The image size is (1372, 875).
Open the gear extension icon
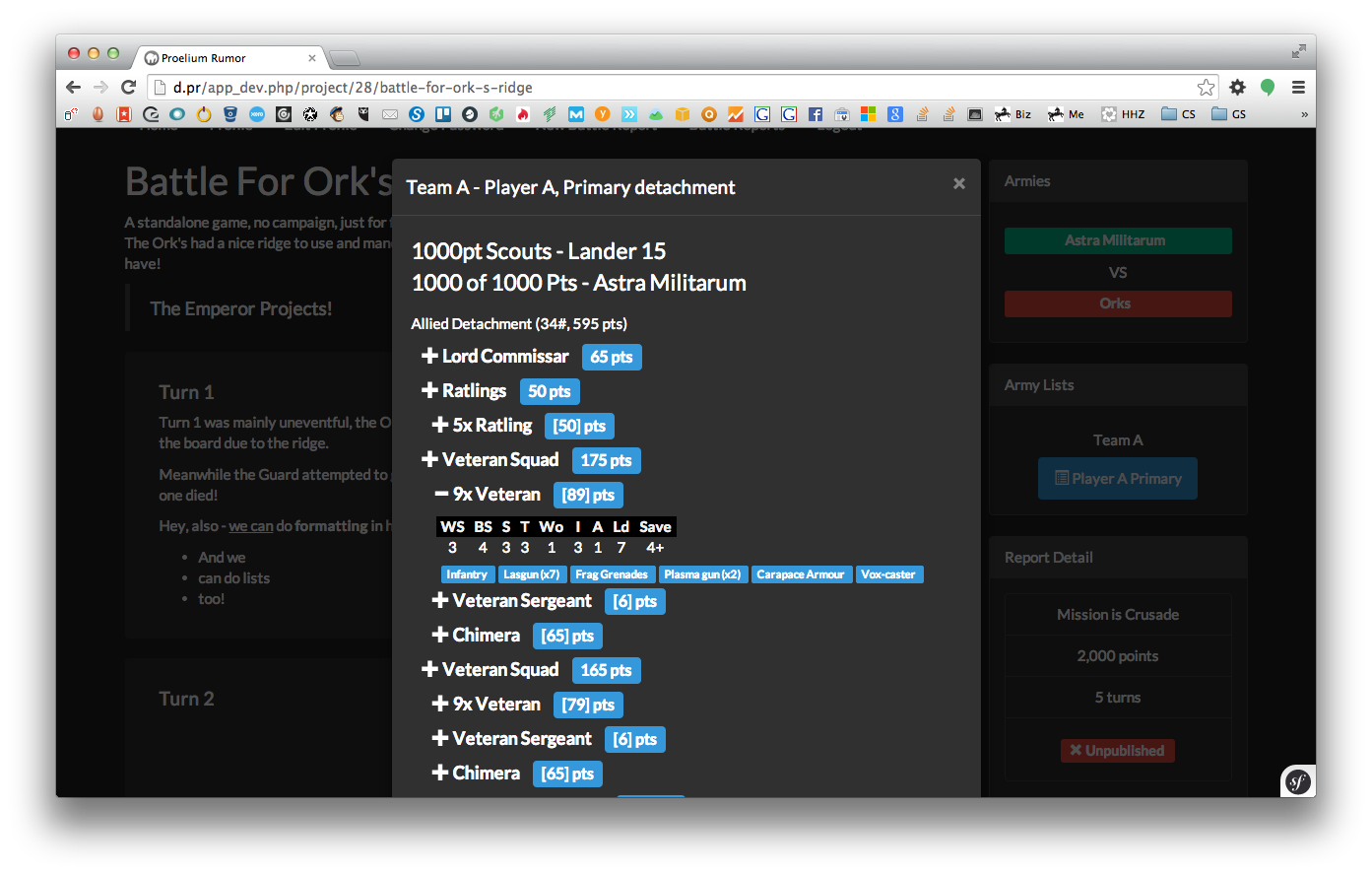1238,88
